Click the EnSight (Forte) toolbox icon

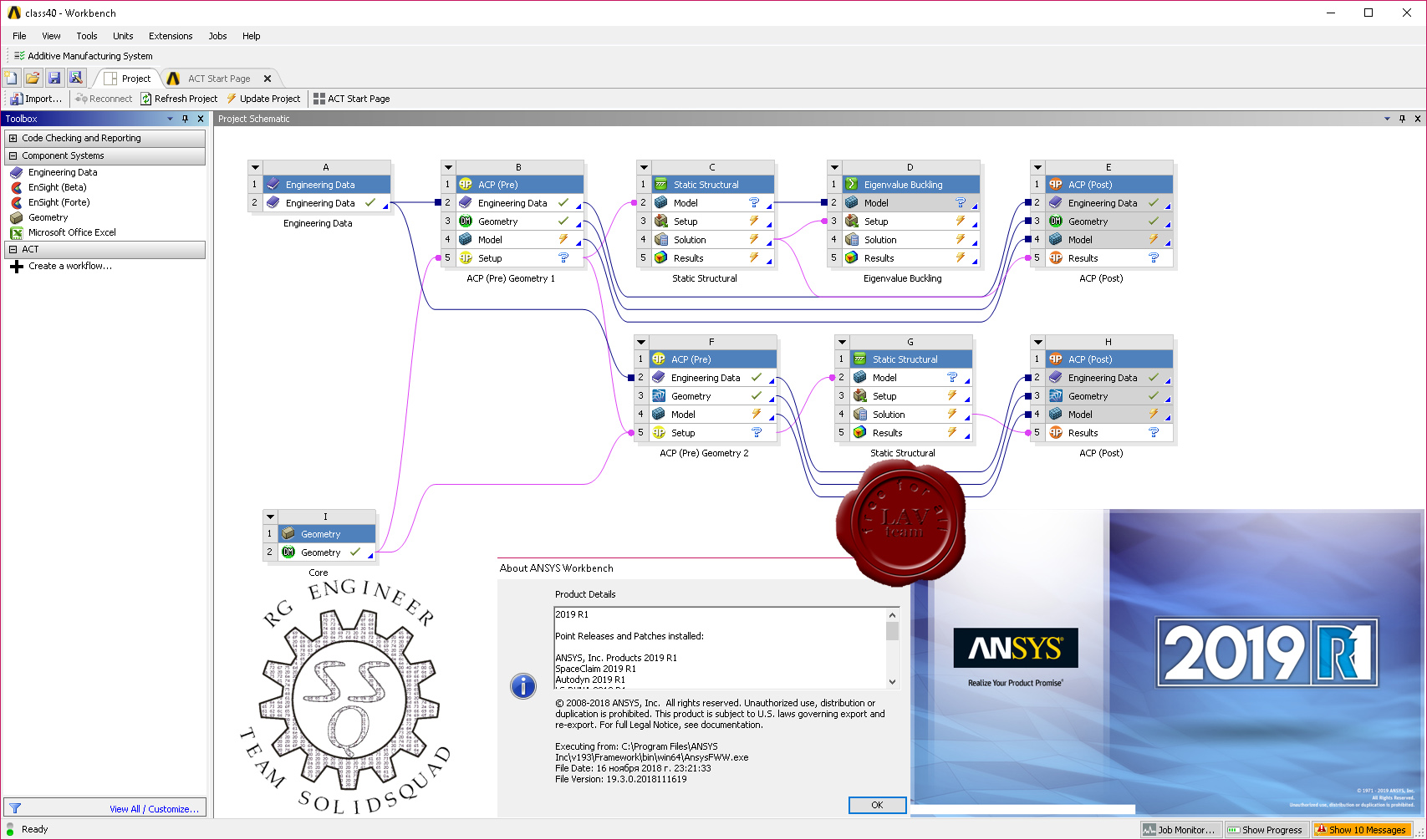click(x=17, y=202)
